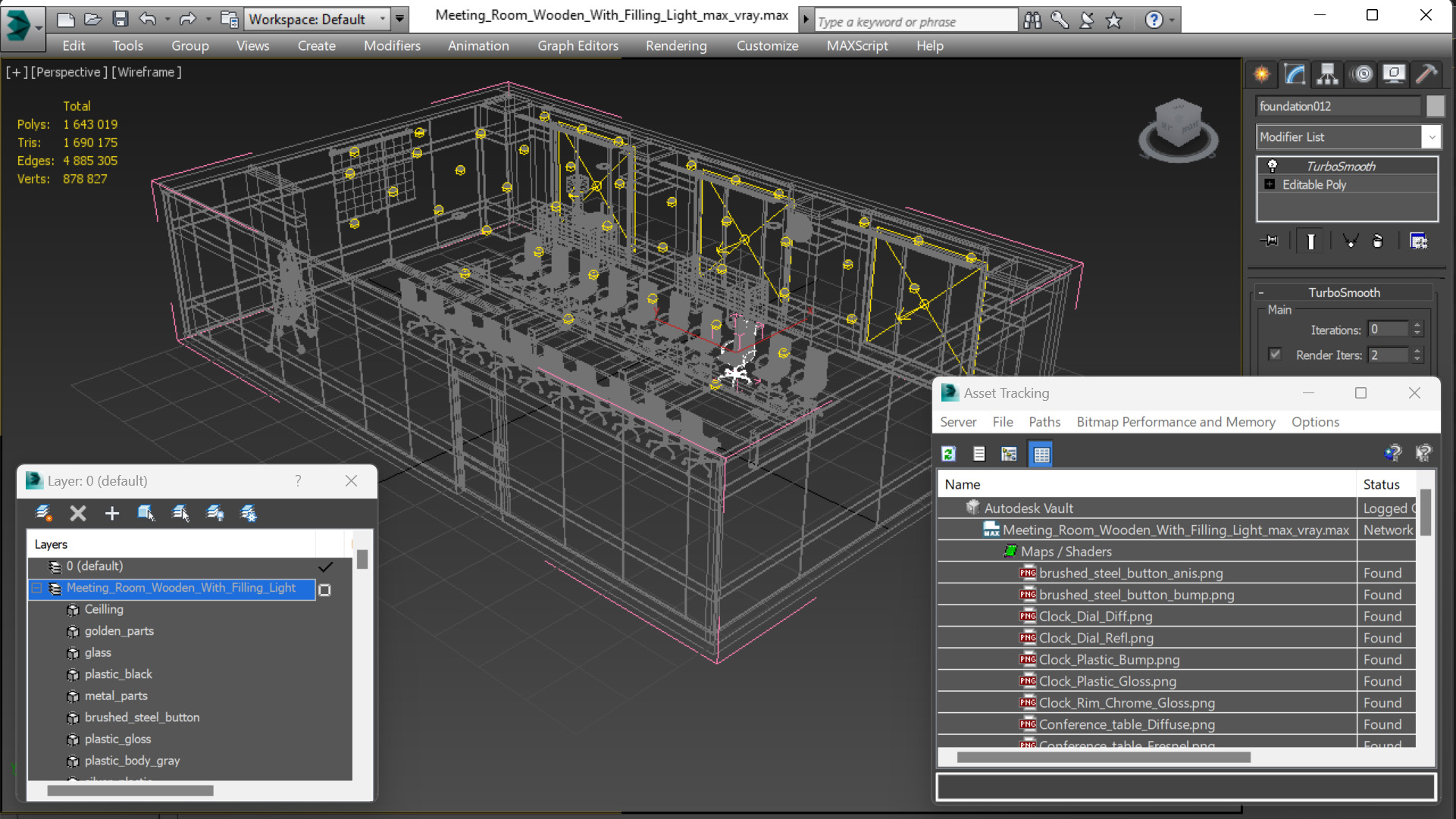Click the object color swatch beside foundation012

tap(1435, 106)
